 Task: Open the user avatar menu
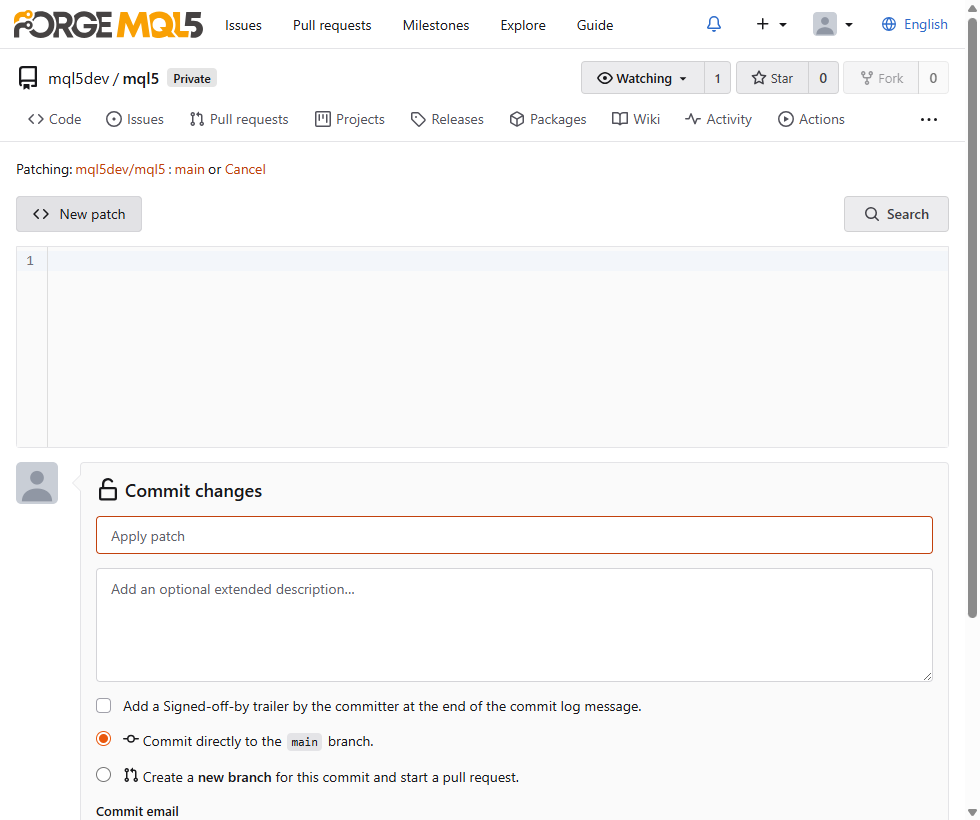(832, 24)
